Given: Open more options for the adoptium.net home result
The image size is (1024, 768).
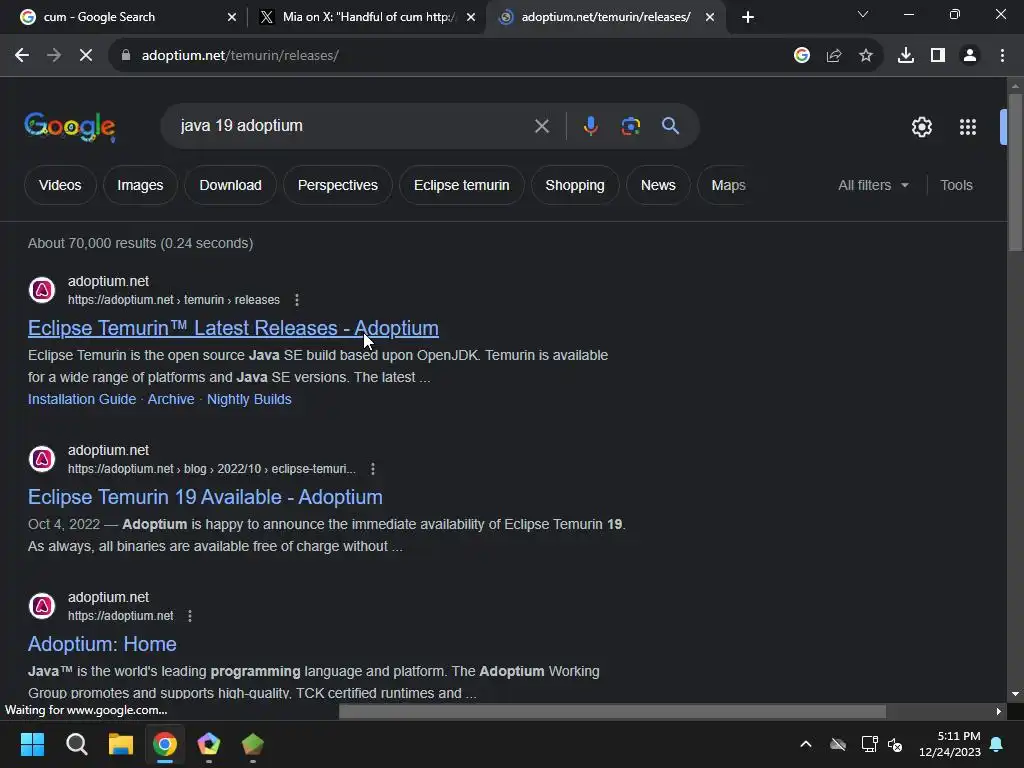Looking at the screenshot, I should (190, 616).
